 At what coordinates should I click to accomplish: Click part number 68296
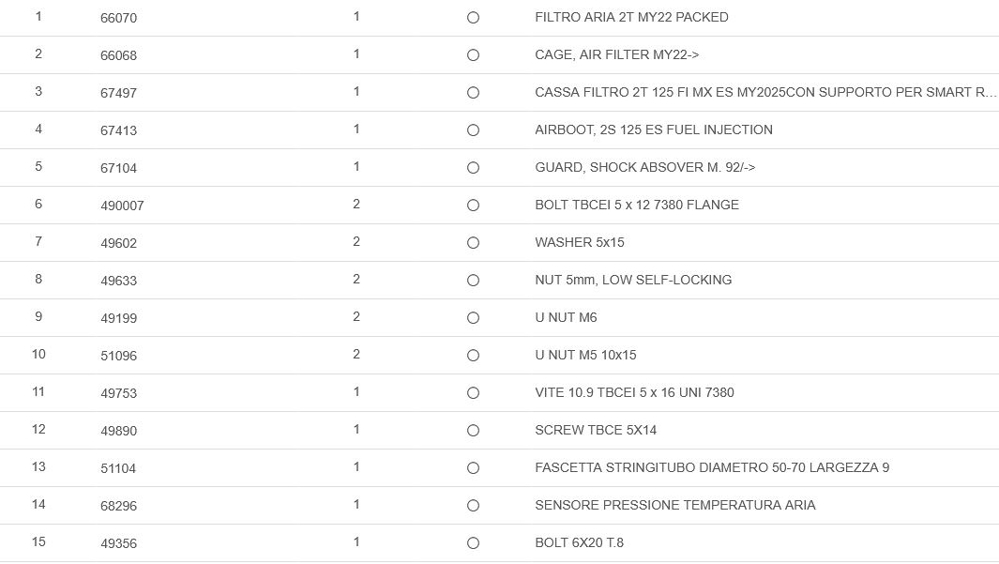(x=118, y=506)
